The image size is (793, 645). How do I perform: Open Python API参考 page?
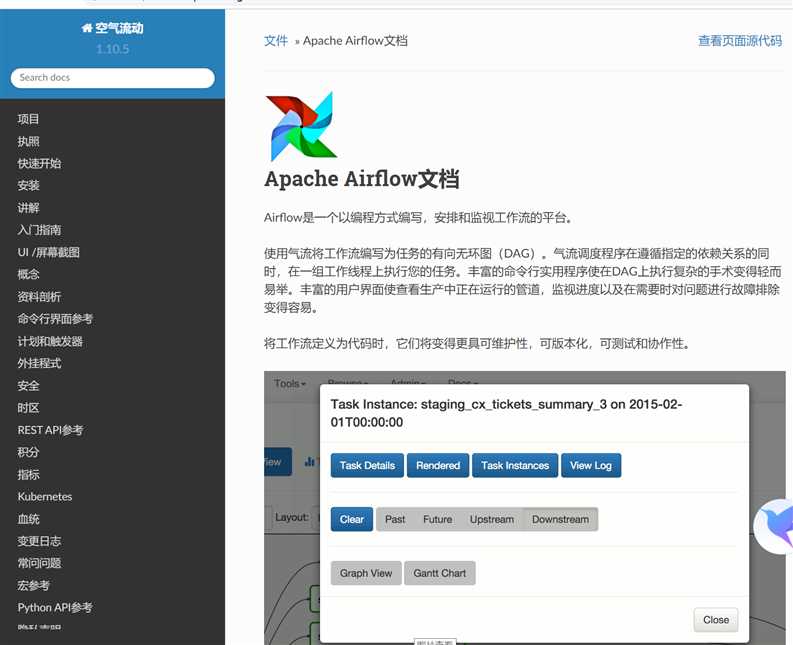pos(55,608)
